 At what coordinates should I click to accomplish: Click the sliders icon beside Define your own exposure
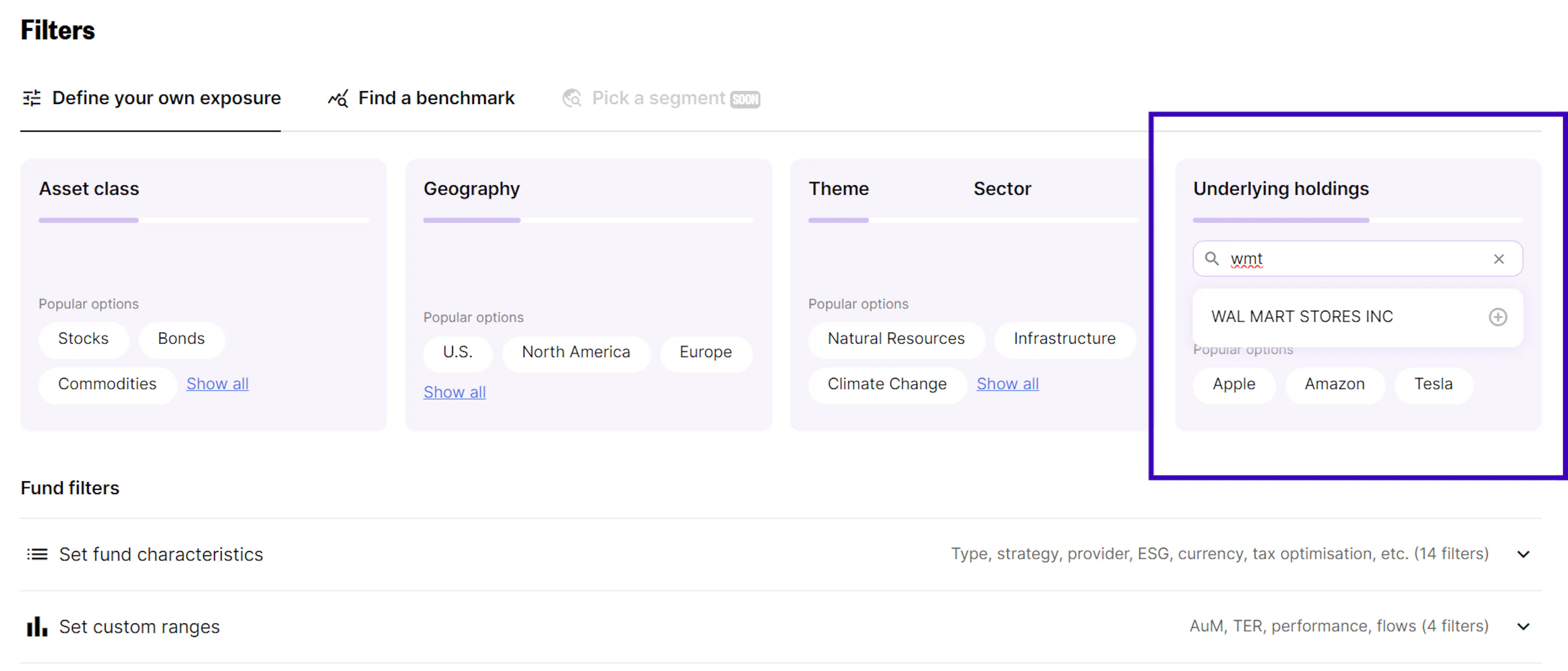[x=32, y=98]
